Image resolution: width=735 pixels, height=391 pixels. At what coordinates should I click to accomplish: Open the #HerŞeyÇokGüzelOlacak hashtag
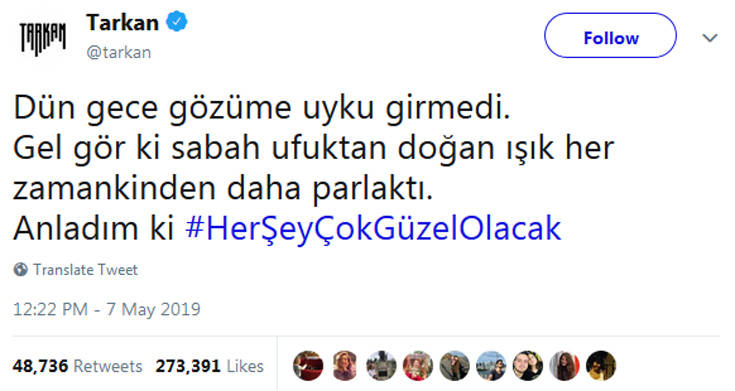(x=373, y=228)
